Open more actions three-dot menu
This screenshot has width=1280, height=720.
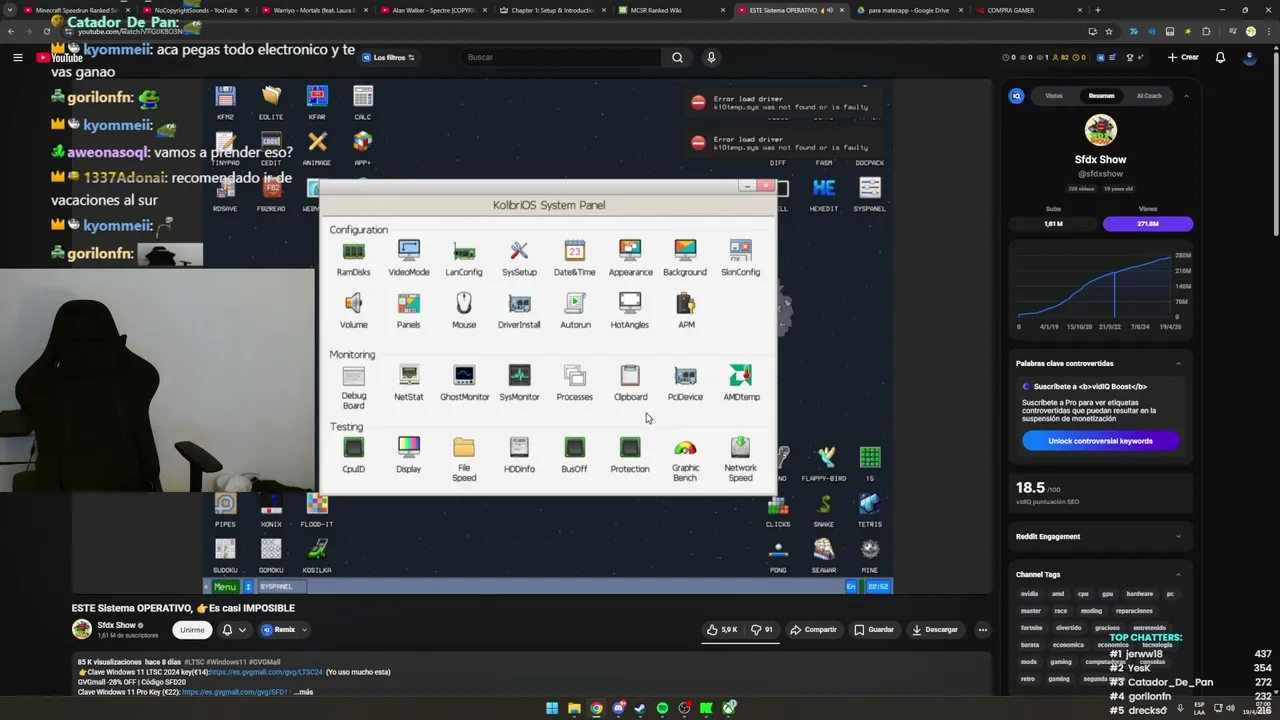click(983, 630)
